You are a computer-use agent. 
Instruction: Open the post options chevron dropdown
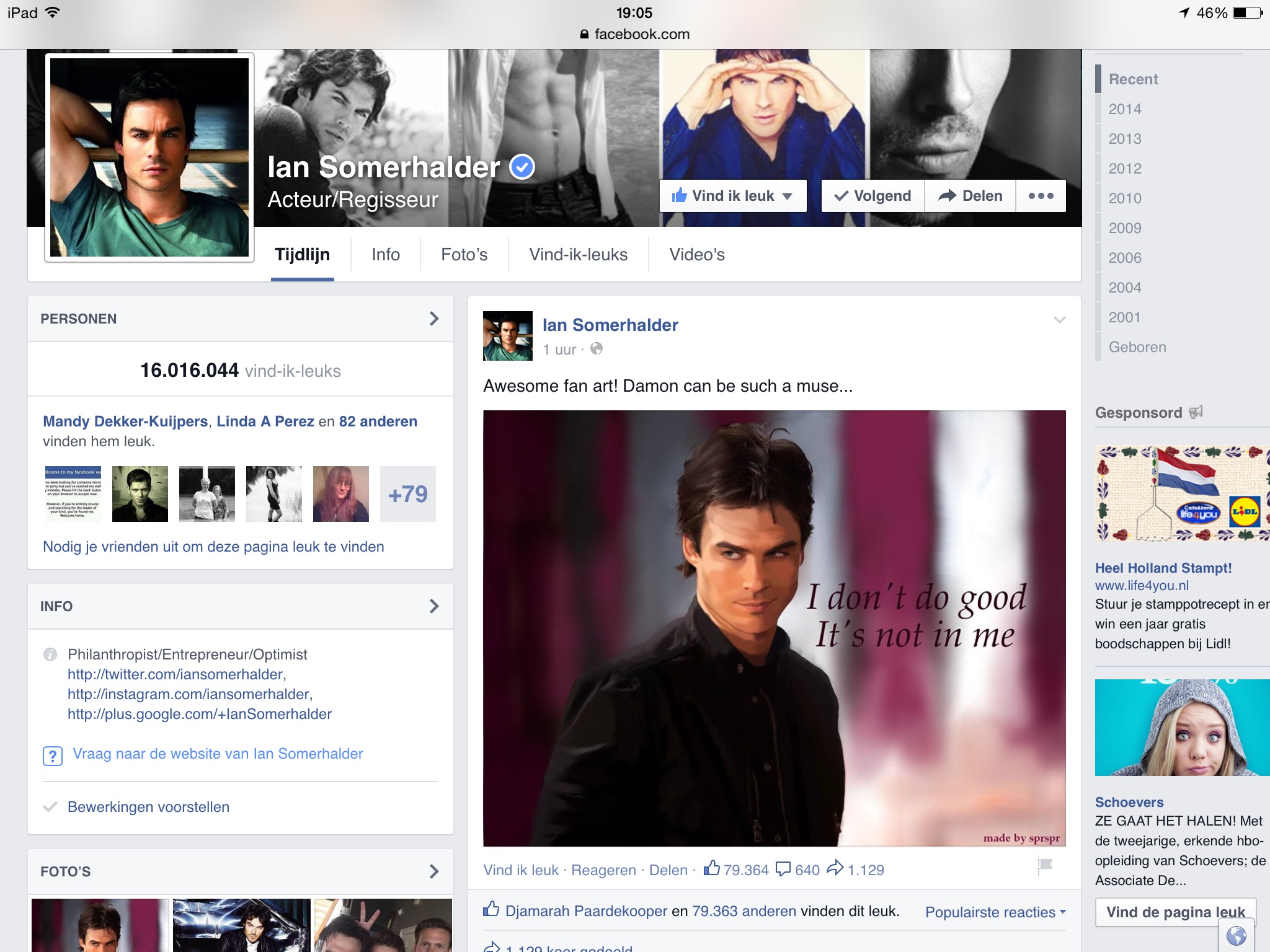1060,320
